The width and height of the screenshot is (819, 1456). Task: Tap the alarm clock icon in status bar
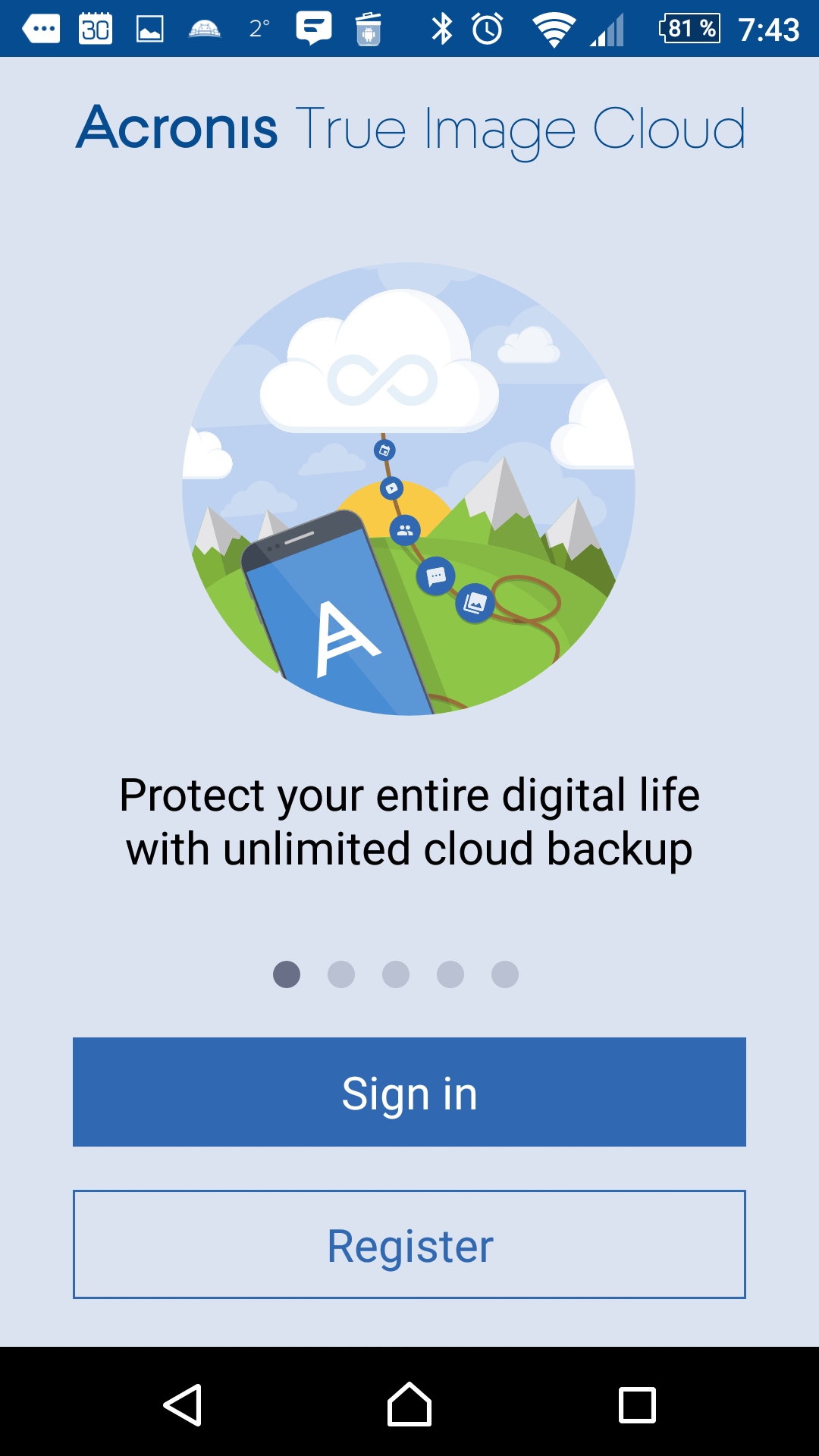click(488, 29)
